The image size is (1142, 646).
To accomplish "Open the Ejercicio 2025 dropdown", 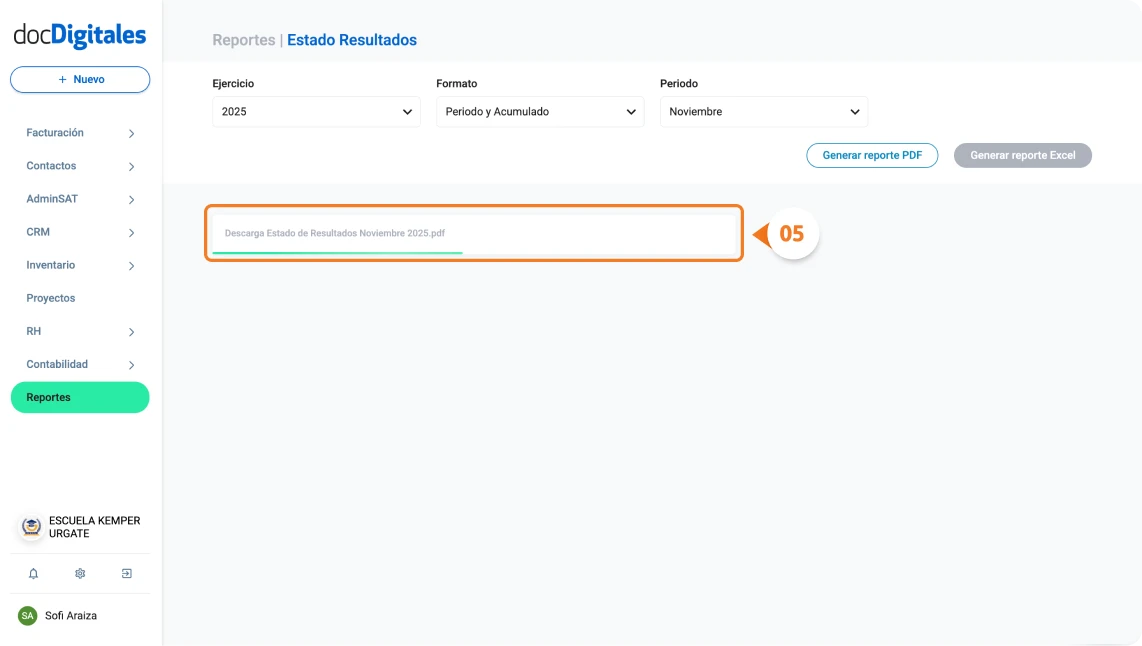I will click(316, 112).
